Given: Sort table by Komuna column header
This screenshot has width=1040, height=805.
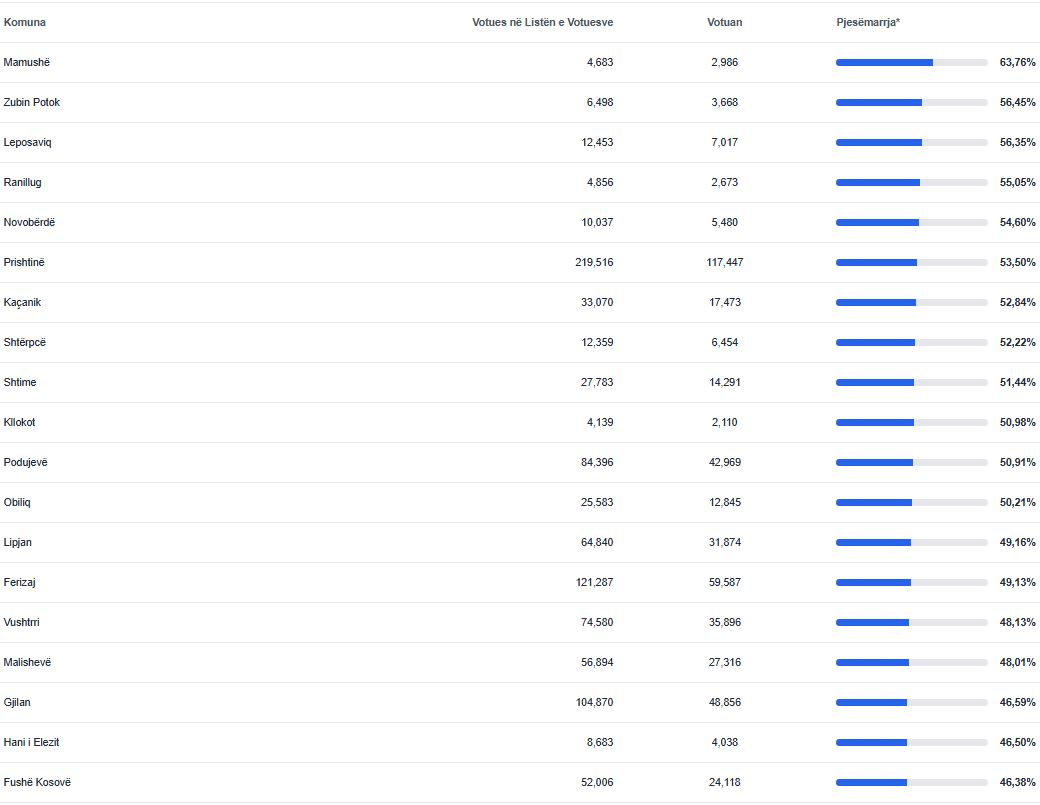Looking at the screenshot, I should [25, 22].
